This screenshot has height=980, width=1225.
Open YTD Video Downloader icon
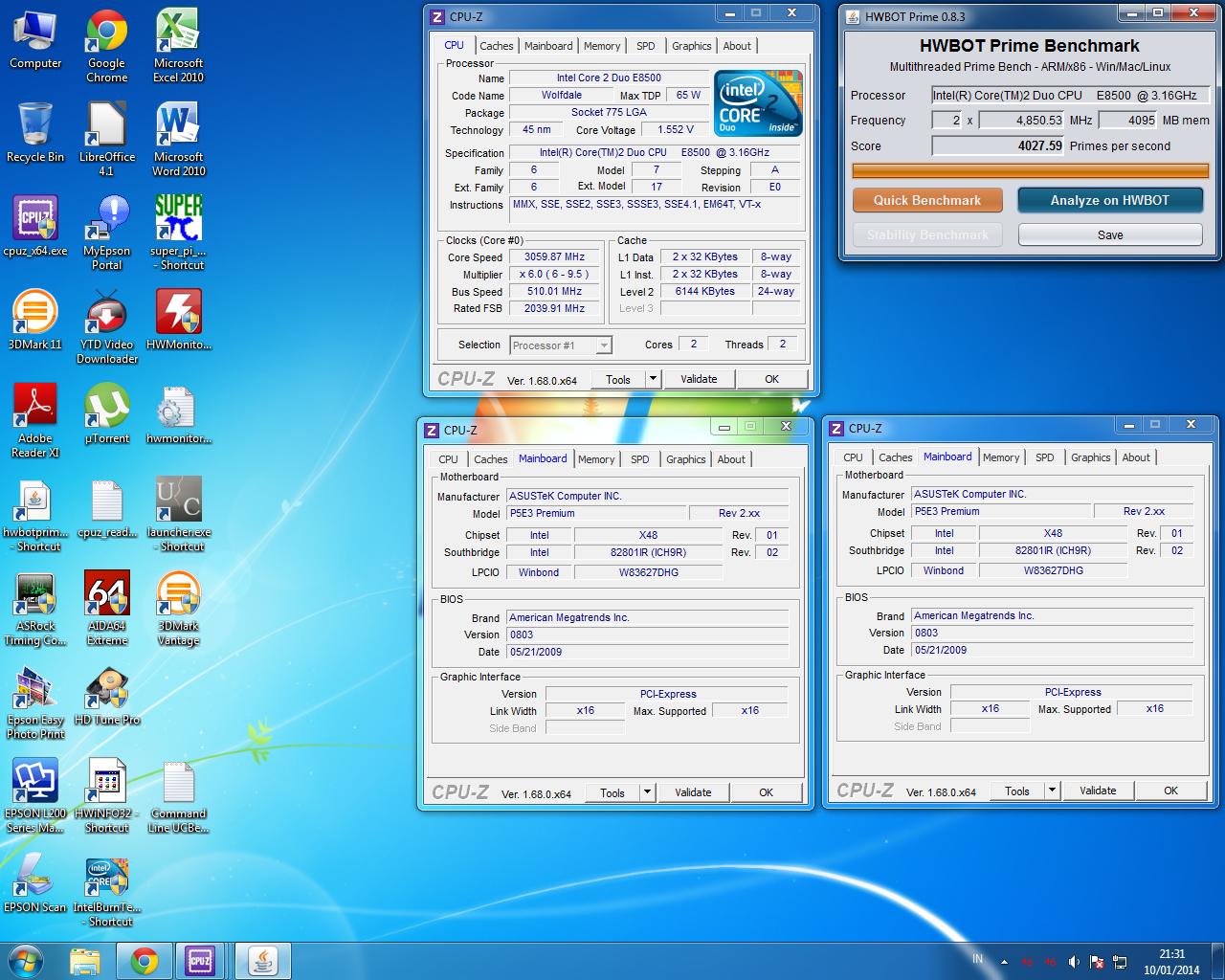107,327
